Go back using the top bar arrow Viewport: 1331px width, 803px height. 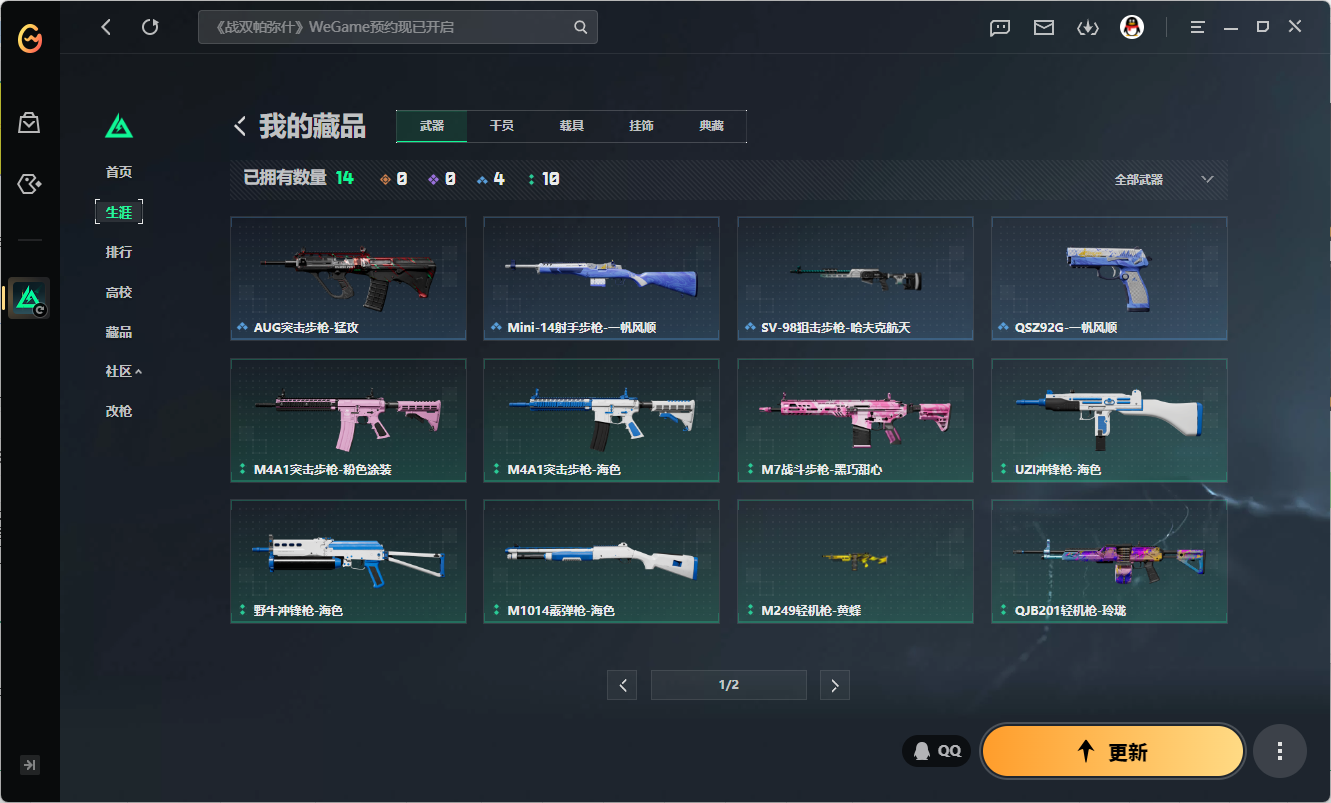(106, 27)
